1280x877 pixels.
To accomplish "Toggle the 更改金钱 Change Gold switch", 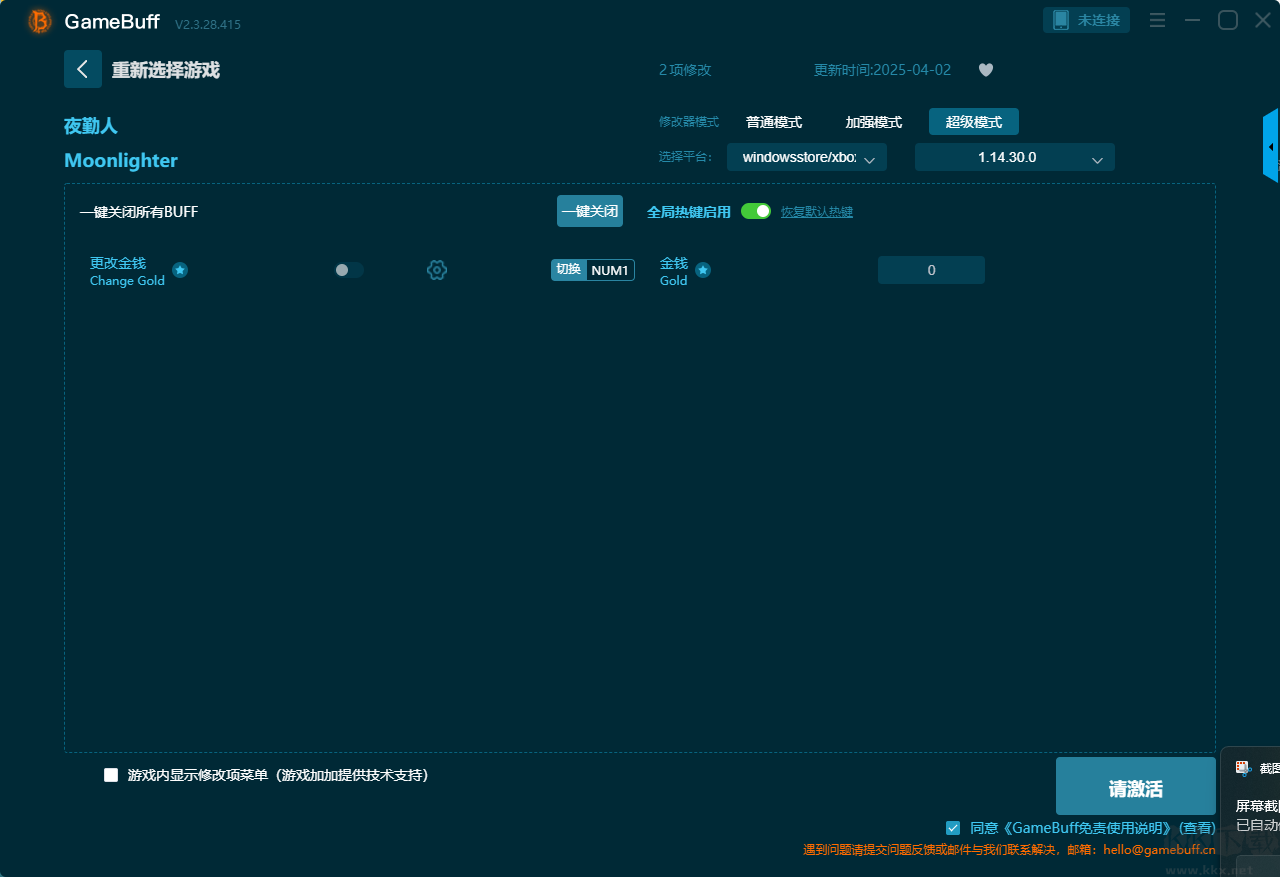I will tap(349, 270).
